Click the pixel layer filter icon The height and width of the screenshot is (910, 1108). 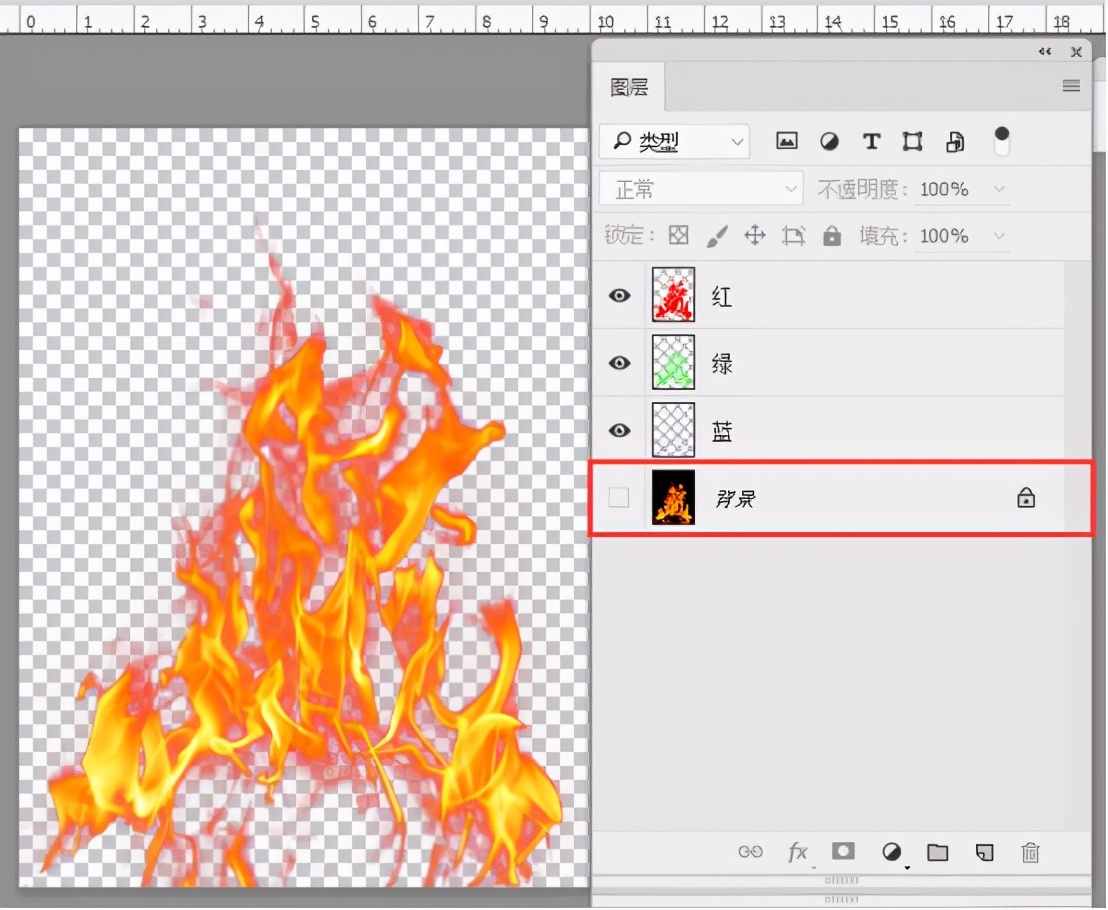(787, 142)
